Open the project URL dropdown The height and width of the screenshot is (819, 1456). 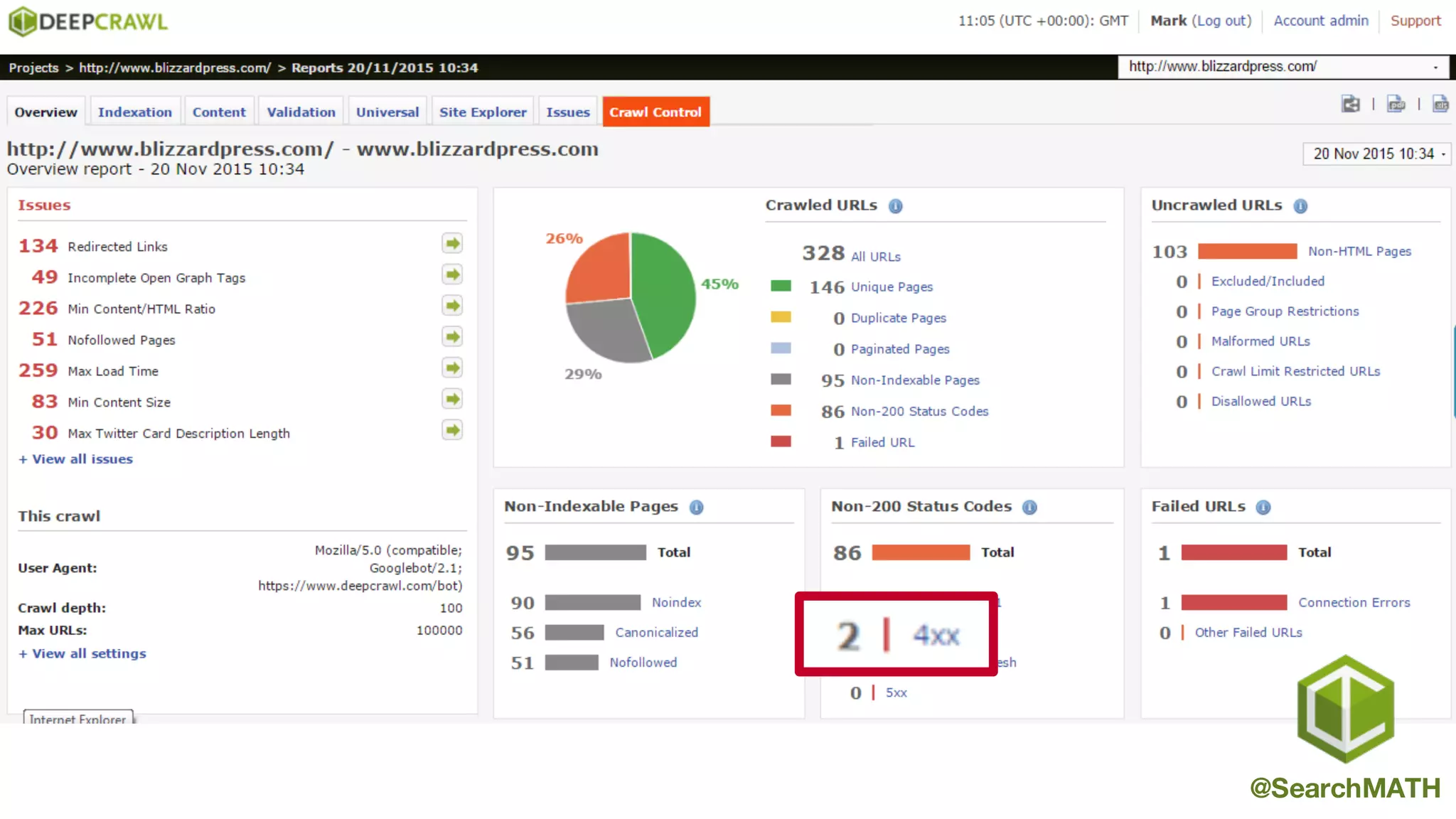coord(1284,67)
